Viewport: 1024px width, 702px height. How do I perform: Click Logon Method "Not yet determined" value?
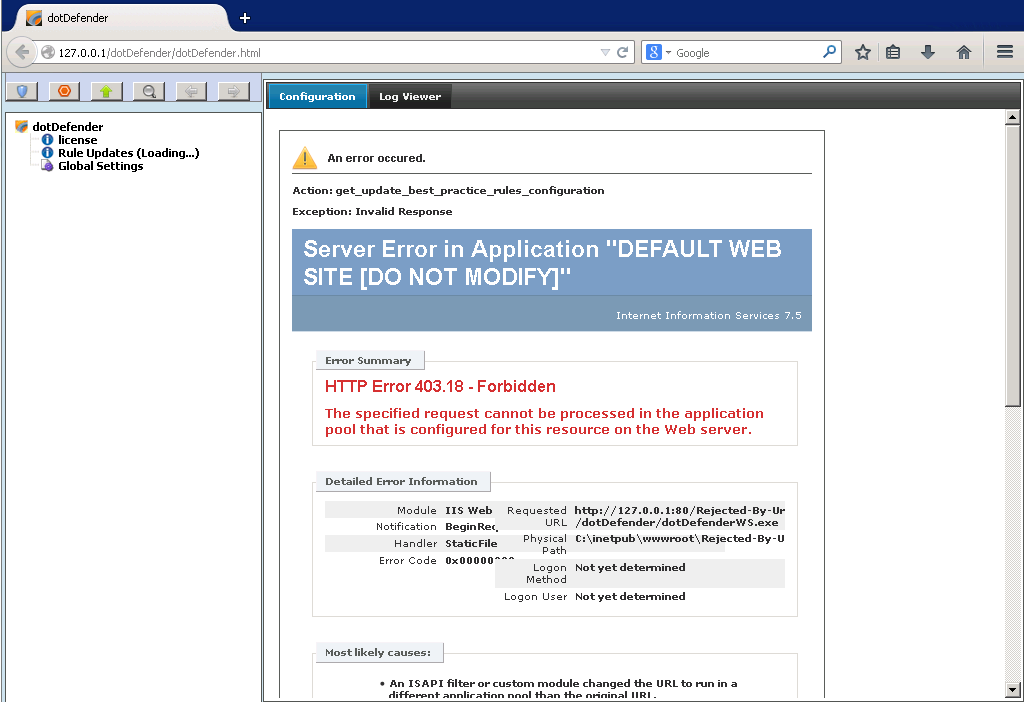point(630,567)
